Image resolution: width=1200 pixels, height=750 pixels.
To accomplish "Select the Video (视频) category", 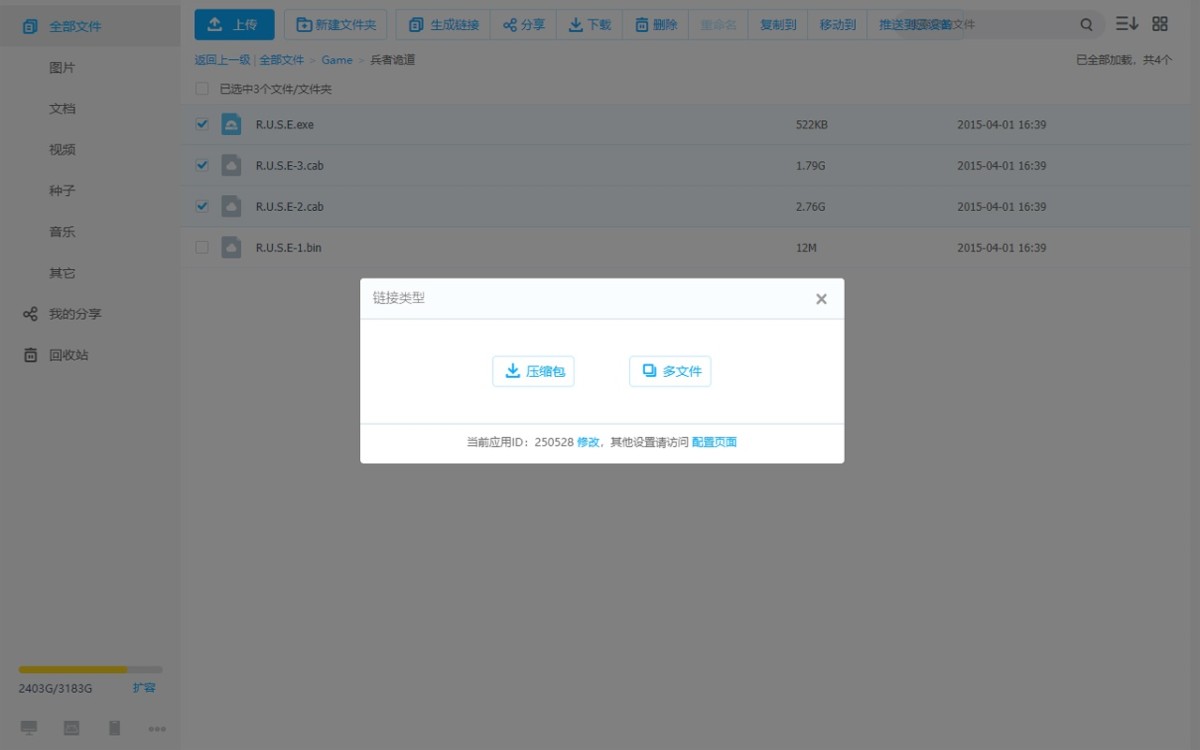I will point(62,150).
